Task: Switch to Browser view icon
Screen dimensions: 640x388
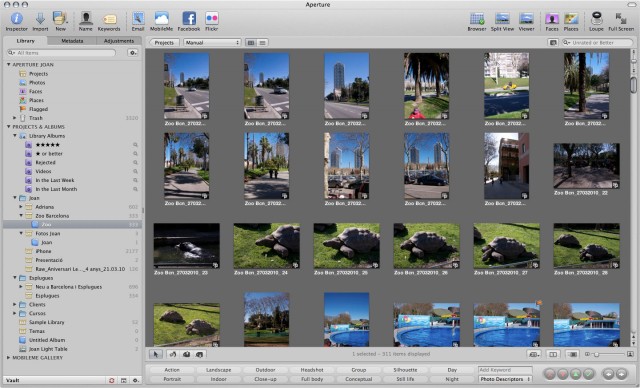Action: 476,19
